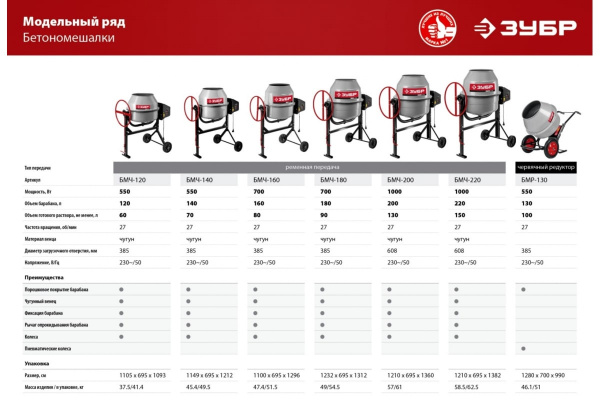The height and width of the screenshot is (400, 600).
Task: Click the 'Артикул' row label
Action: tap(32, 180)
